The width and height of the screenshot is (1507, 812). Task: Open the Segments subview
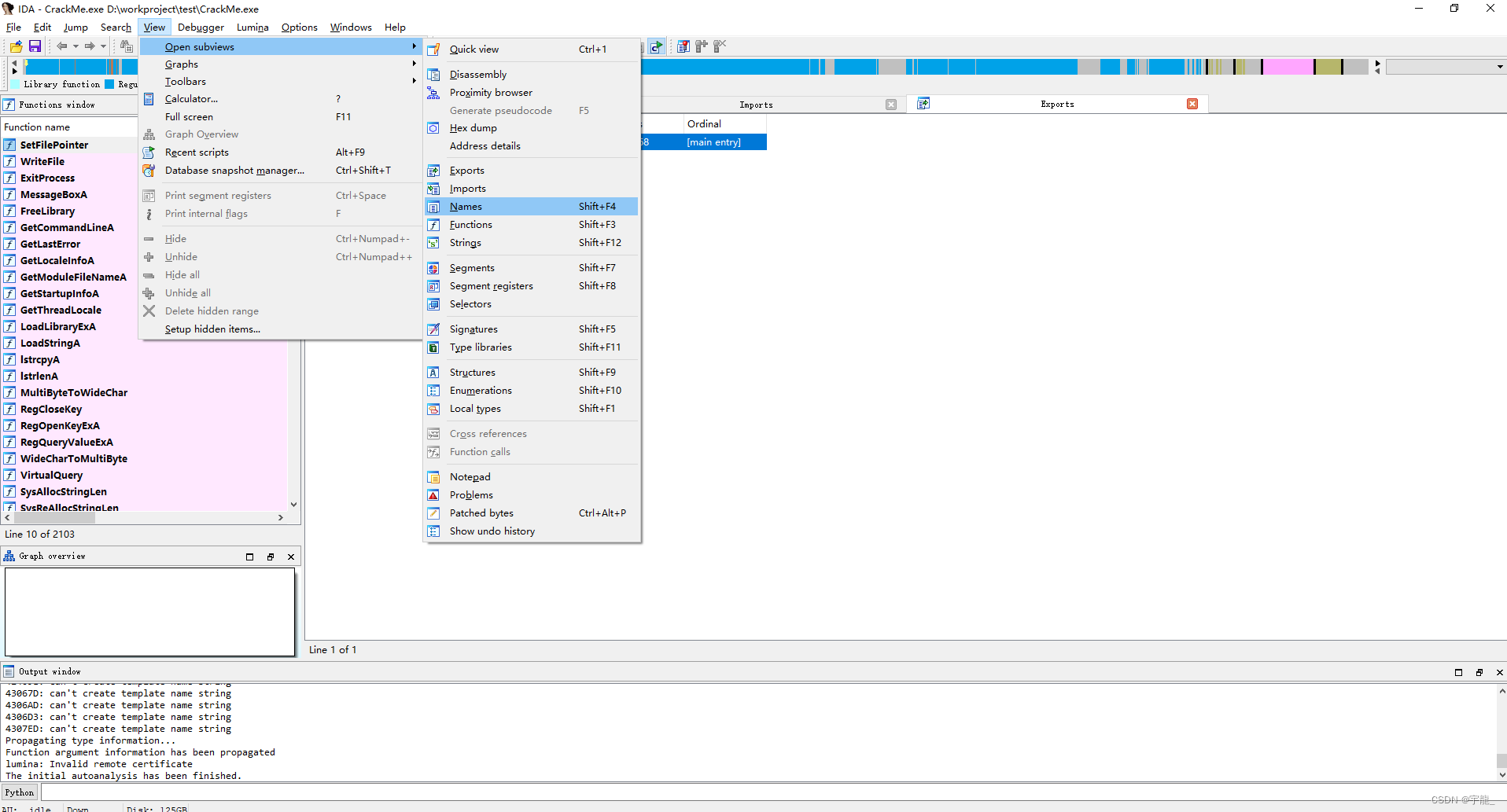coord(532,268)
